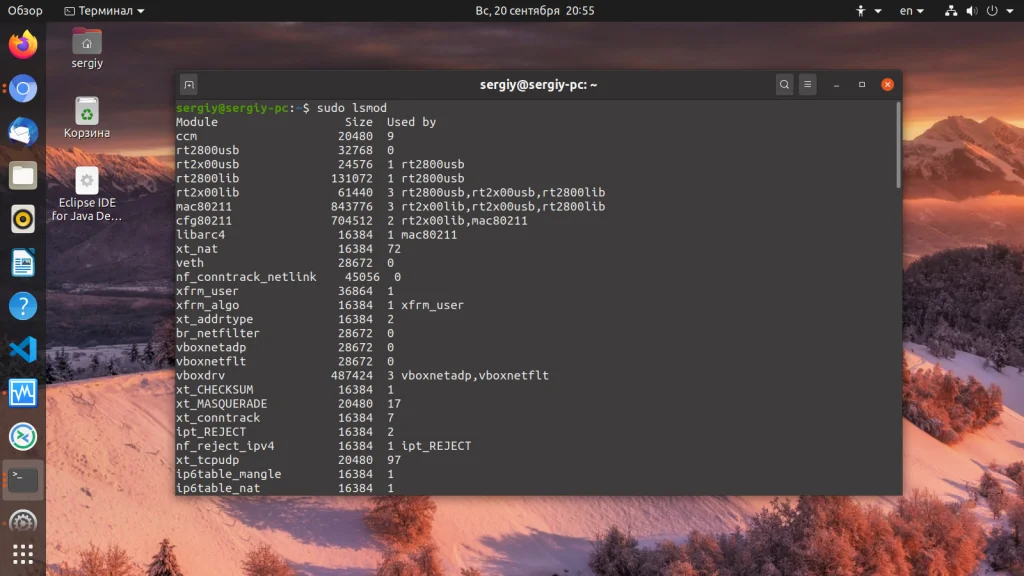
Task: Open the settings gear app in dock
Action: pyautogui.click(x=23, y=523)
